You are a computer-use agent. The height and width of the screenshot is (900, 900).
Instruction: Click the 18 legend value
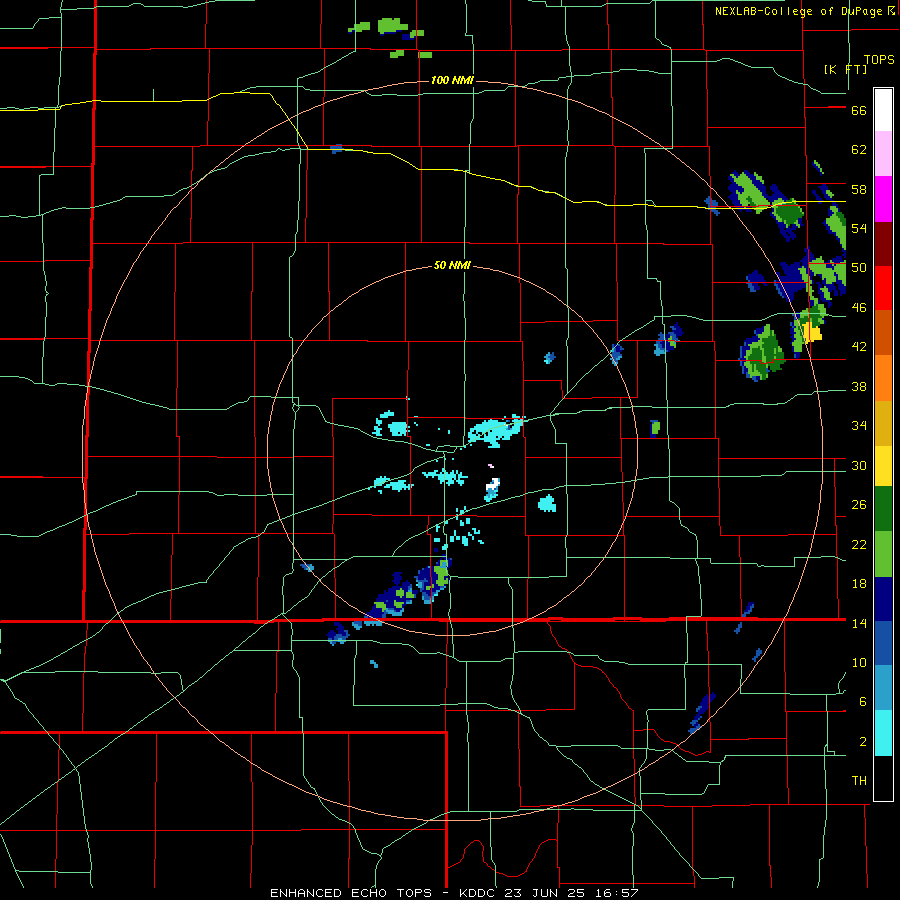859,584
